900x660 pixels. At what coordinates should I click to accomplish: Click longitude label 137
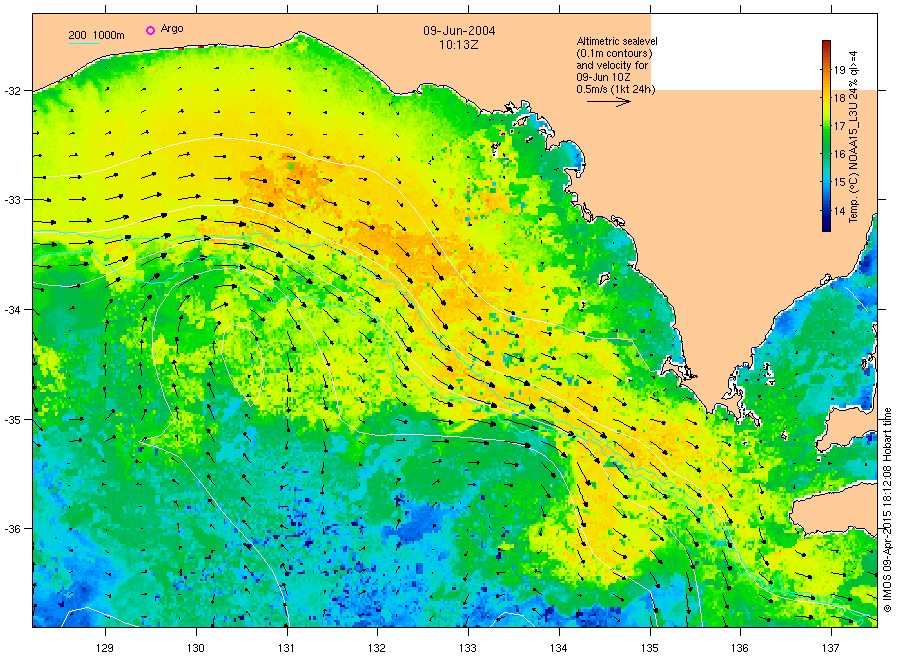tap(831, 649)
